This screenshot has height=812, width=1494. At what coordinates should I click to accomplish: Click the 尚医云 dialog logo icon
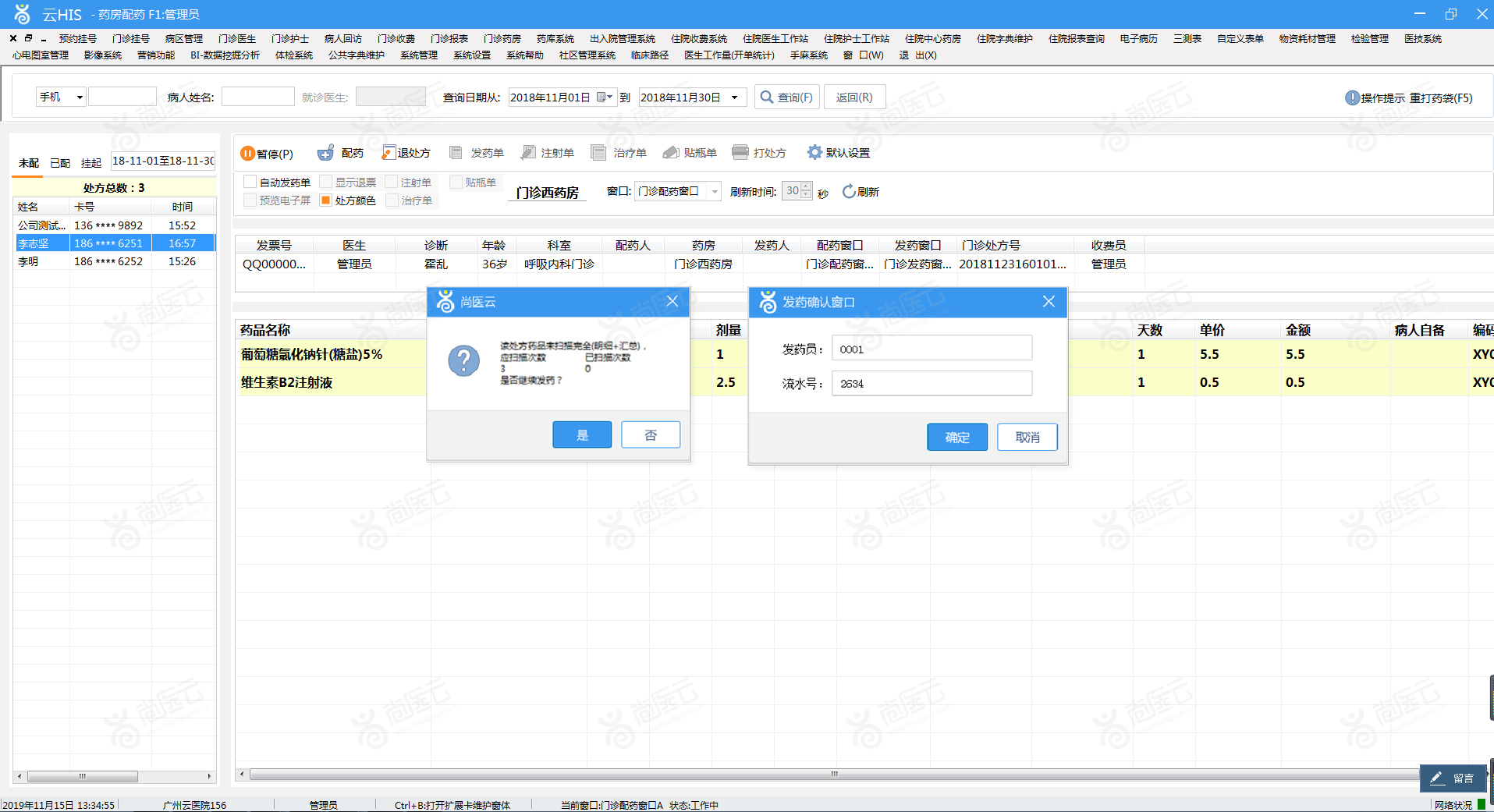(x=445, y=301)
